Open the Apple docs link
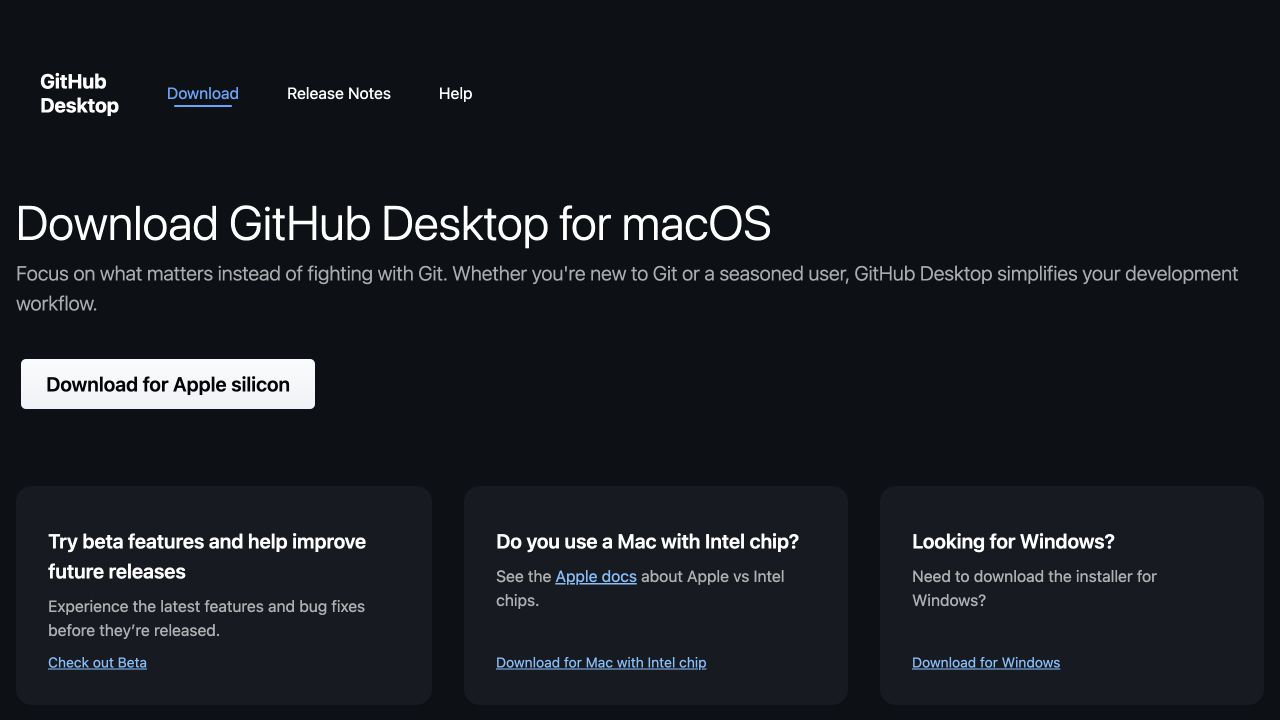 [596, 576]
